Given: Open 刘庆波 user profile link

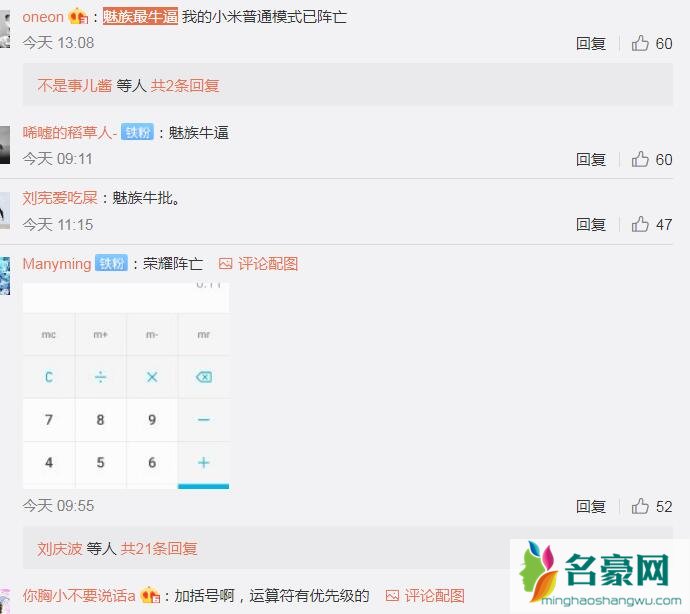Looking at the screenshot, I should click(x=60, y=548).
